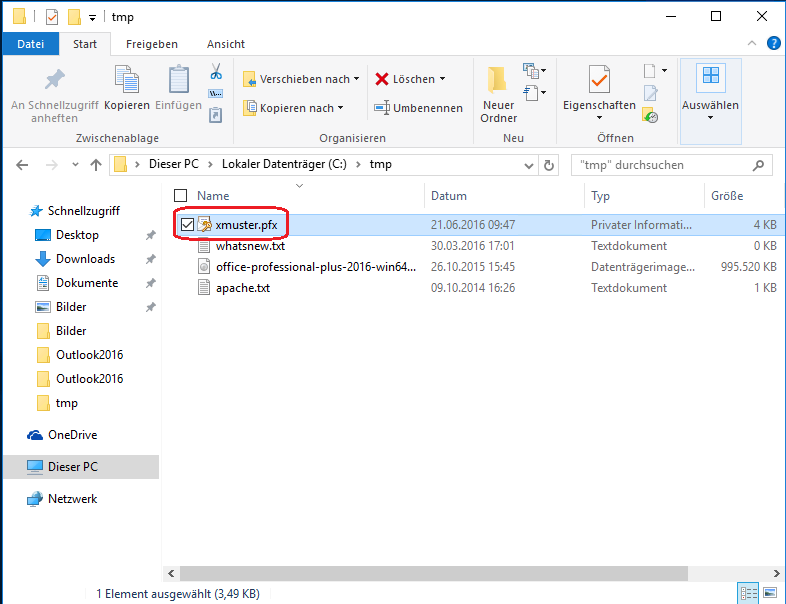Customize the quick access toolbar dropdown

(x=92, y=18)
